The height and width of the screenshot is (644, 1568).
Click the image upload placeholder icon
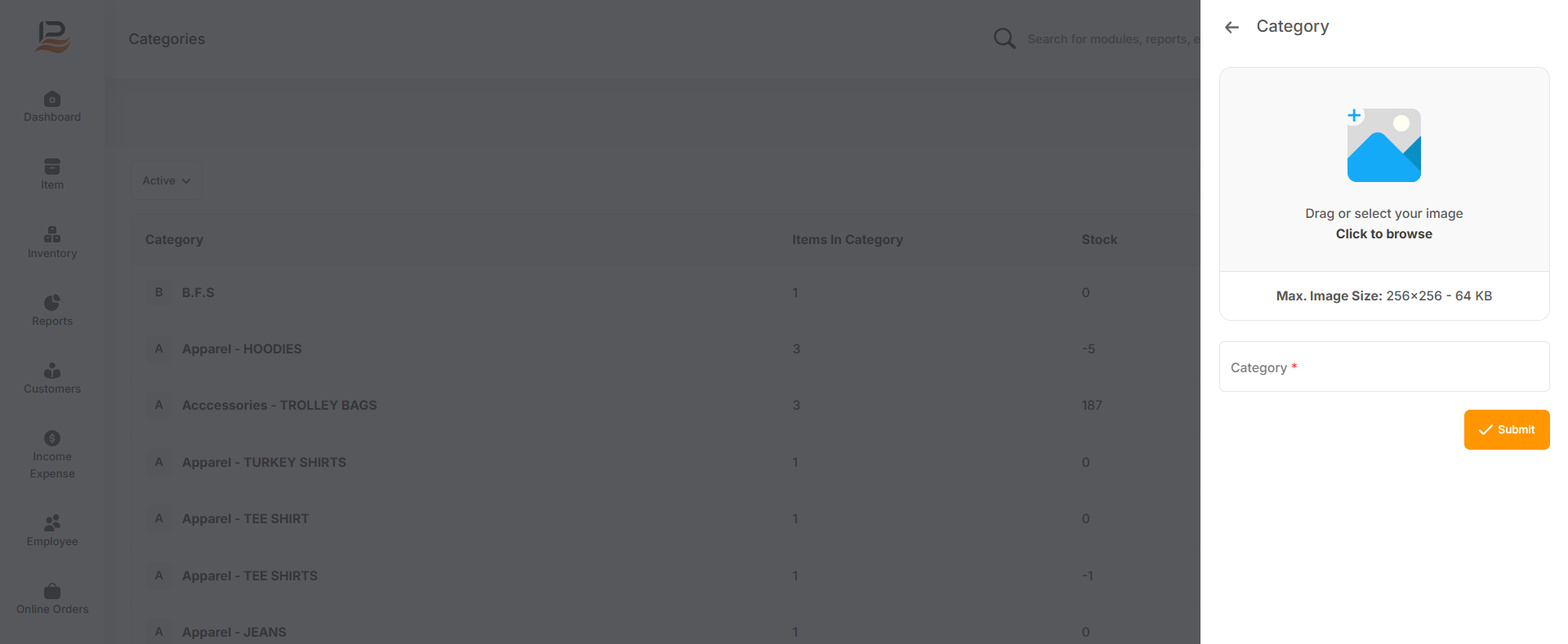(x=1383, y=144)
